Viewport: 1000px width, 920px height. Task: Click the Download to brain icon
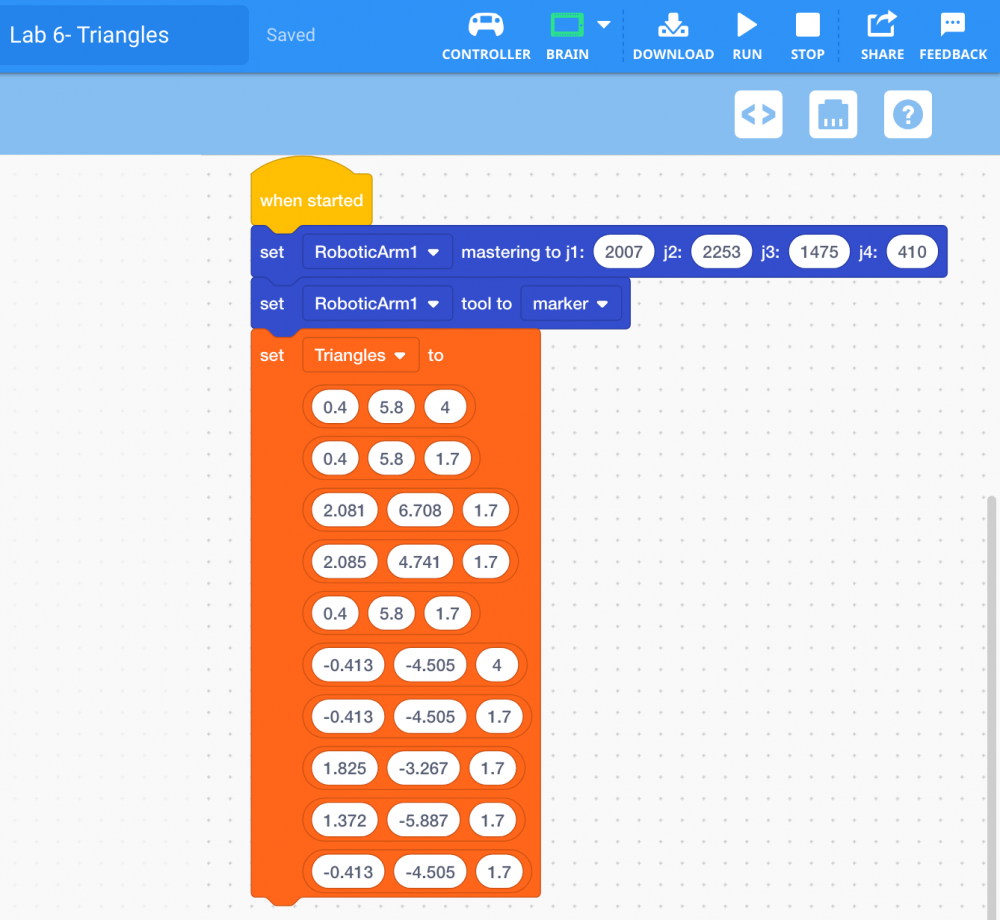pos(673,25)
